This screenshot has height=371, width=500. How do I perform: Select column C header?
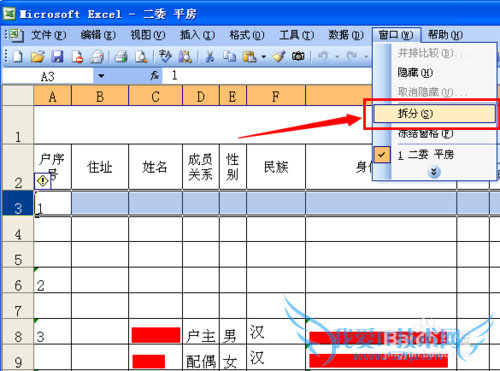(155, 96)
